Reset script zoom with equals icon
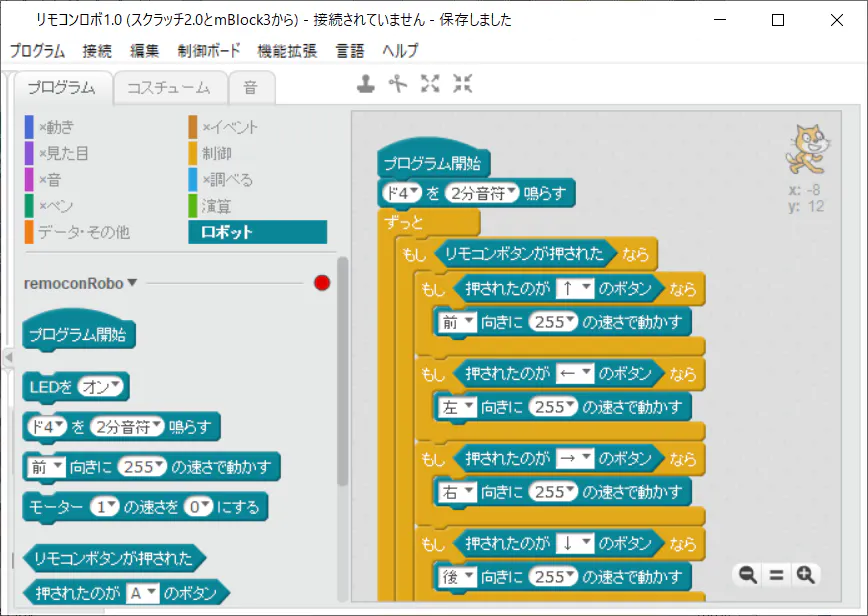This screenshot has height=616, width=868. 776,574
